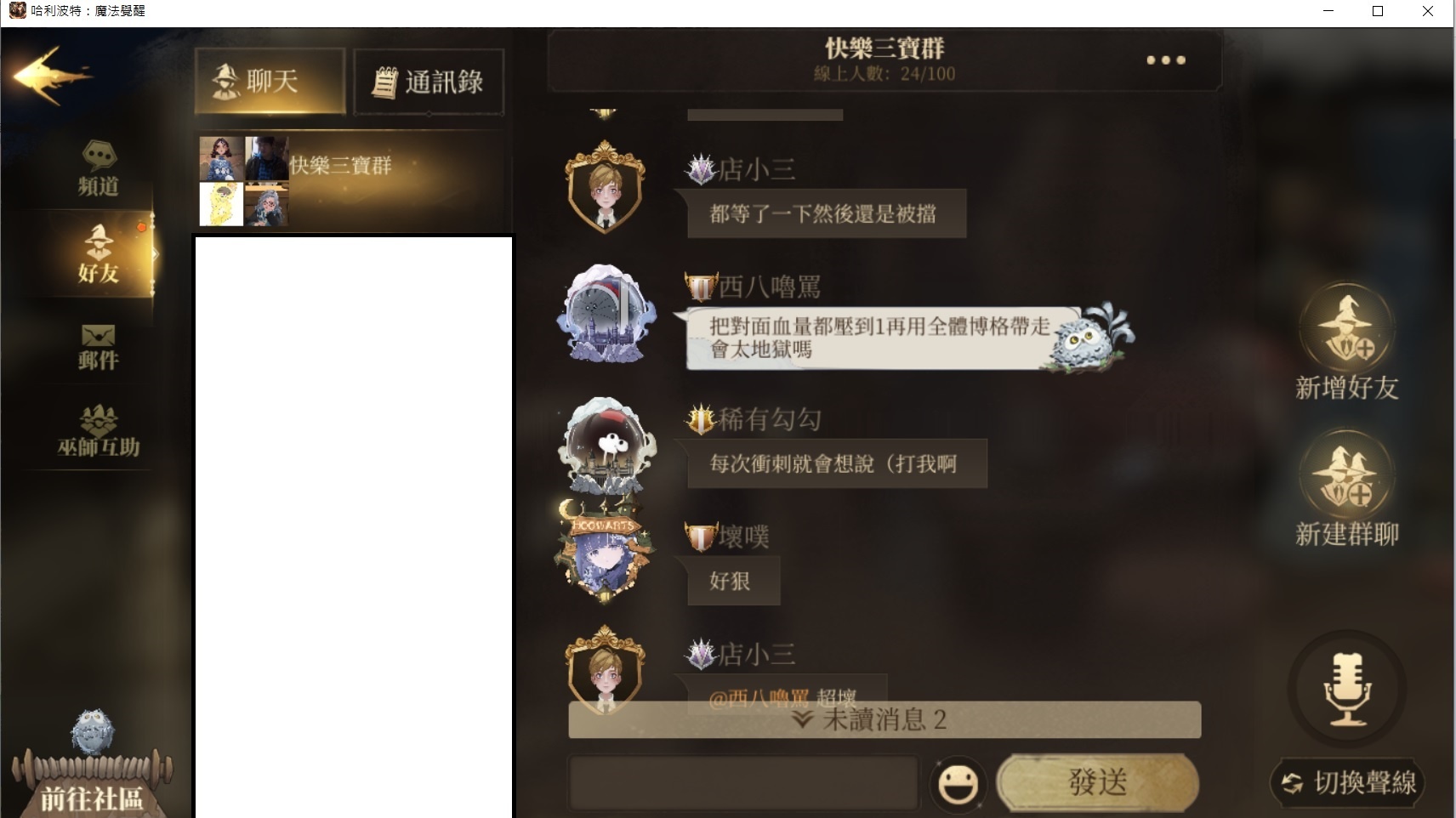Open the three-dot group options menu
This screenshot has height=818, width=1456.
tap(1165, 60)
